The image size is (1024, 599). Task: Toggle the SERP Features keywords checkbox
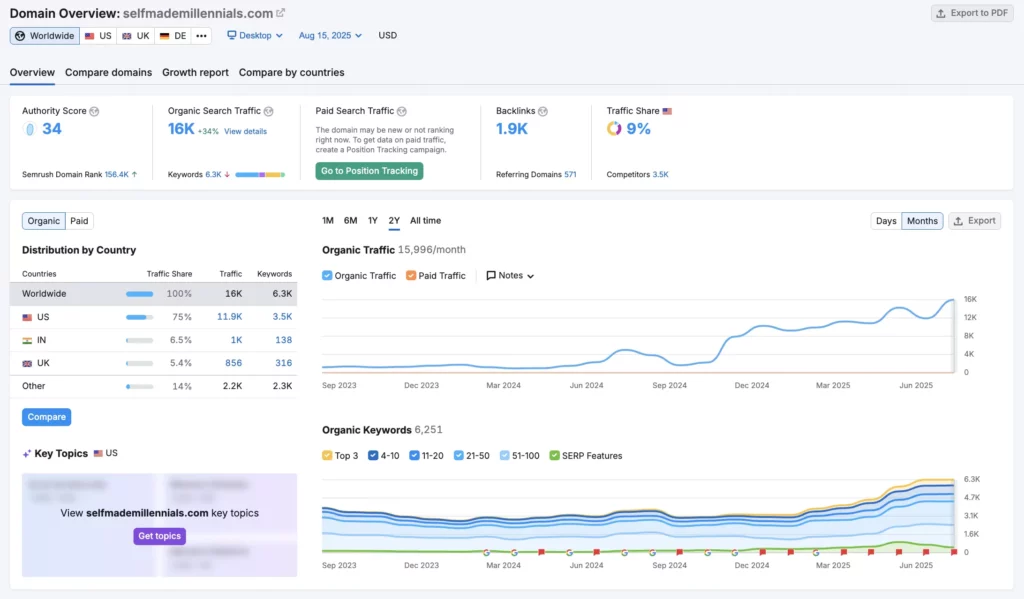click(554, 455)
